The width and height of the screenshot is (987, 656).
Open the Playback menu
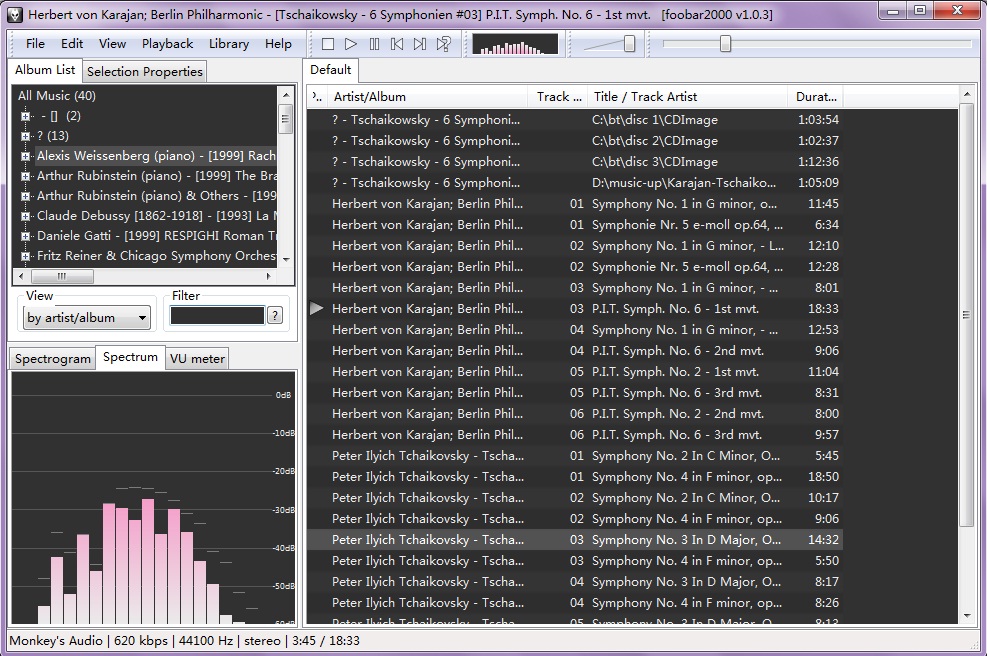click(167, 43)
